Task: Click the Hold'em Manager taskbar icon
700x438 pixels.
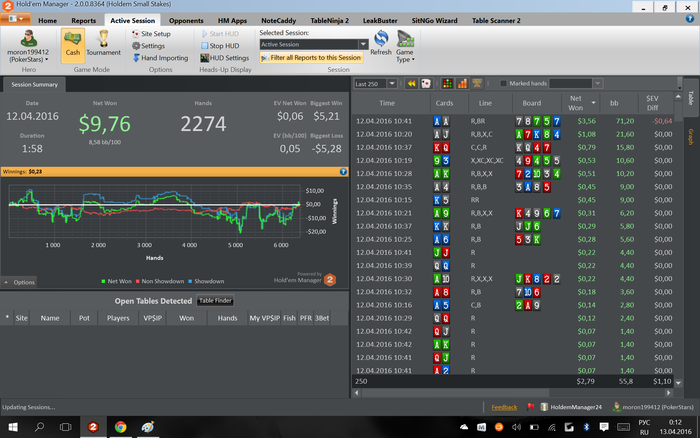Action: (x=93, y=427)
